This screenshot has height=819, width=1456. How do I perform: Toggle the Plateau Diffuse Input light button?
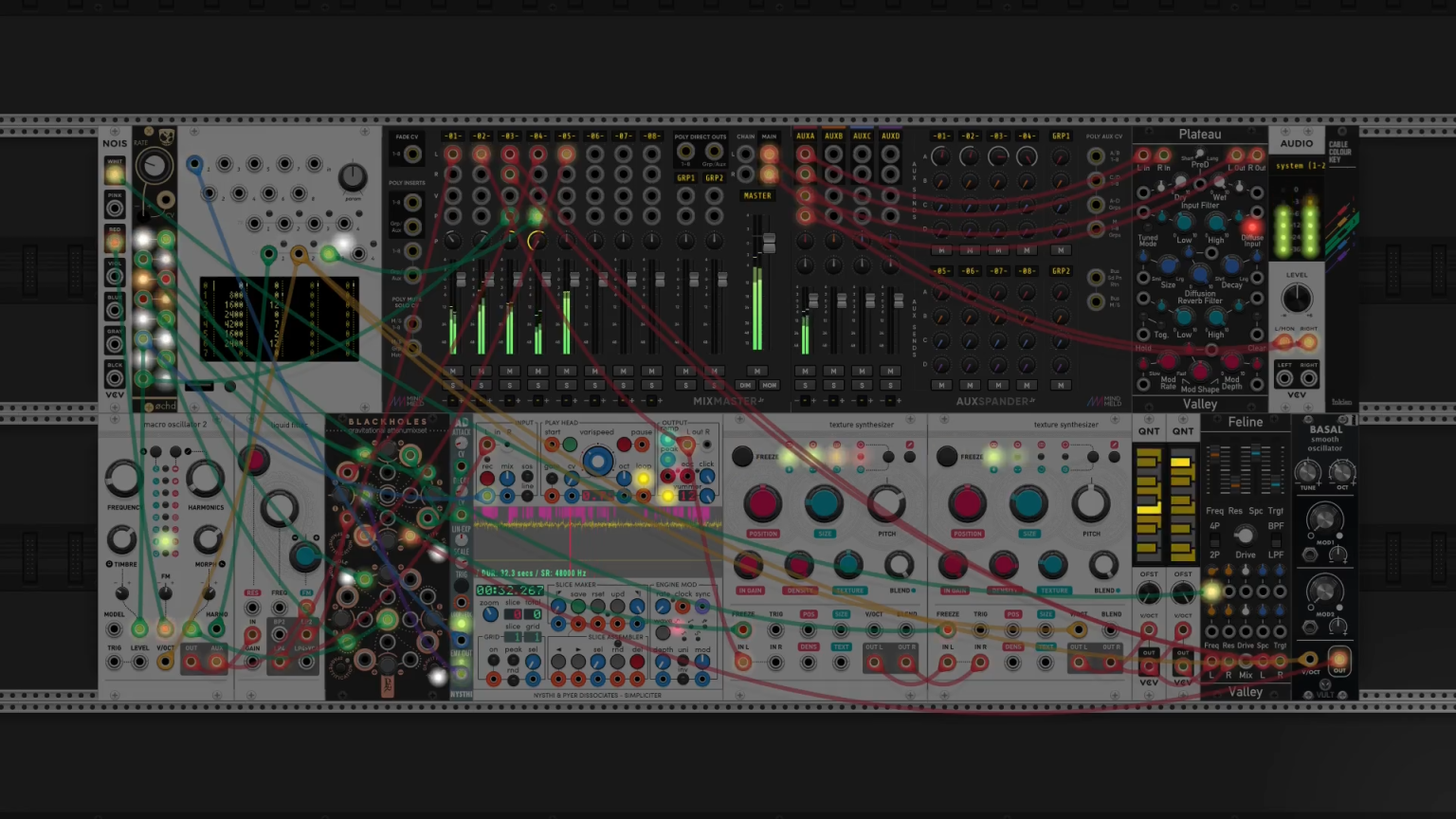tap(1252, 227)
